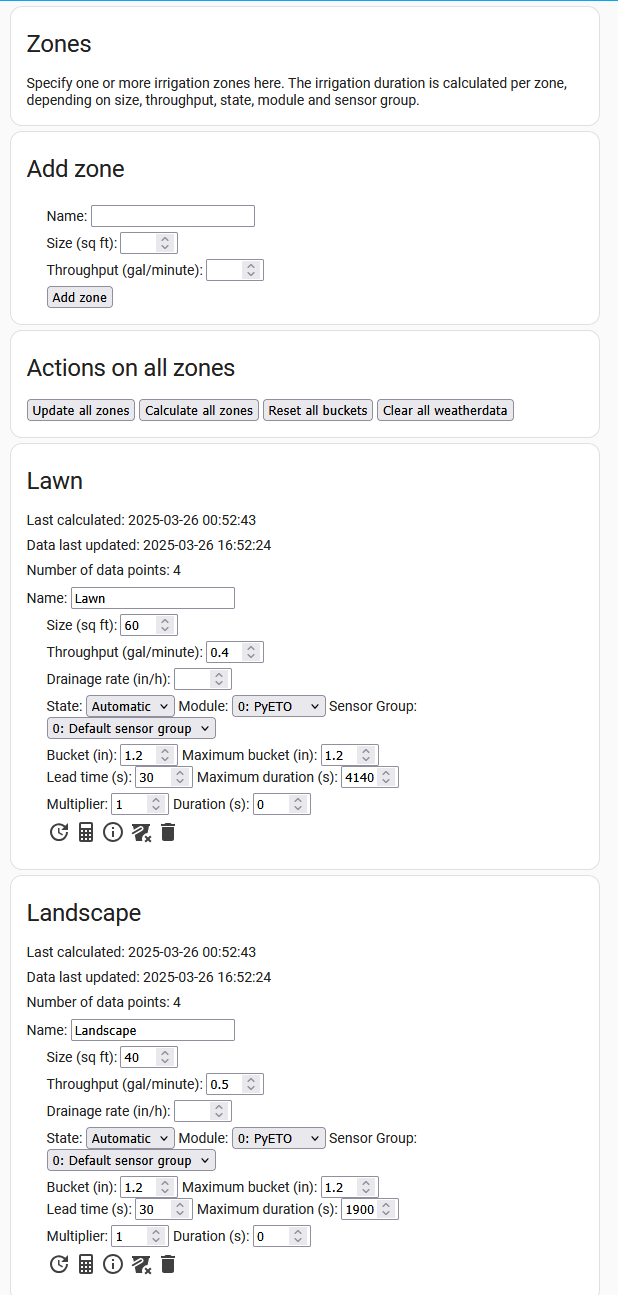Screen dimensions: 618x1295
Task: Click the reset bucket icon for Landscape
Action: (141, 1264)
